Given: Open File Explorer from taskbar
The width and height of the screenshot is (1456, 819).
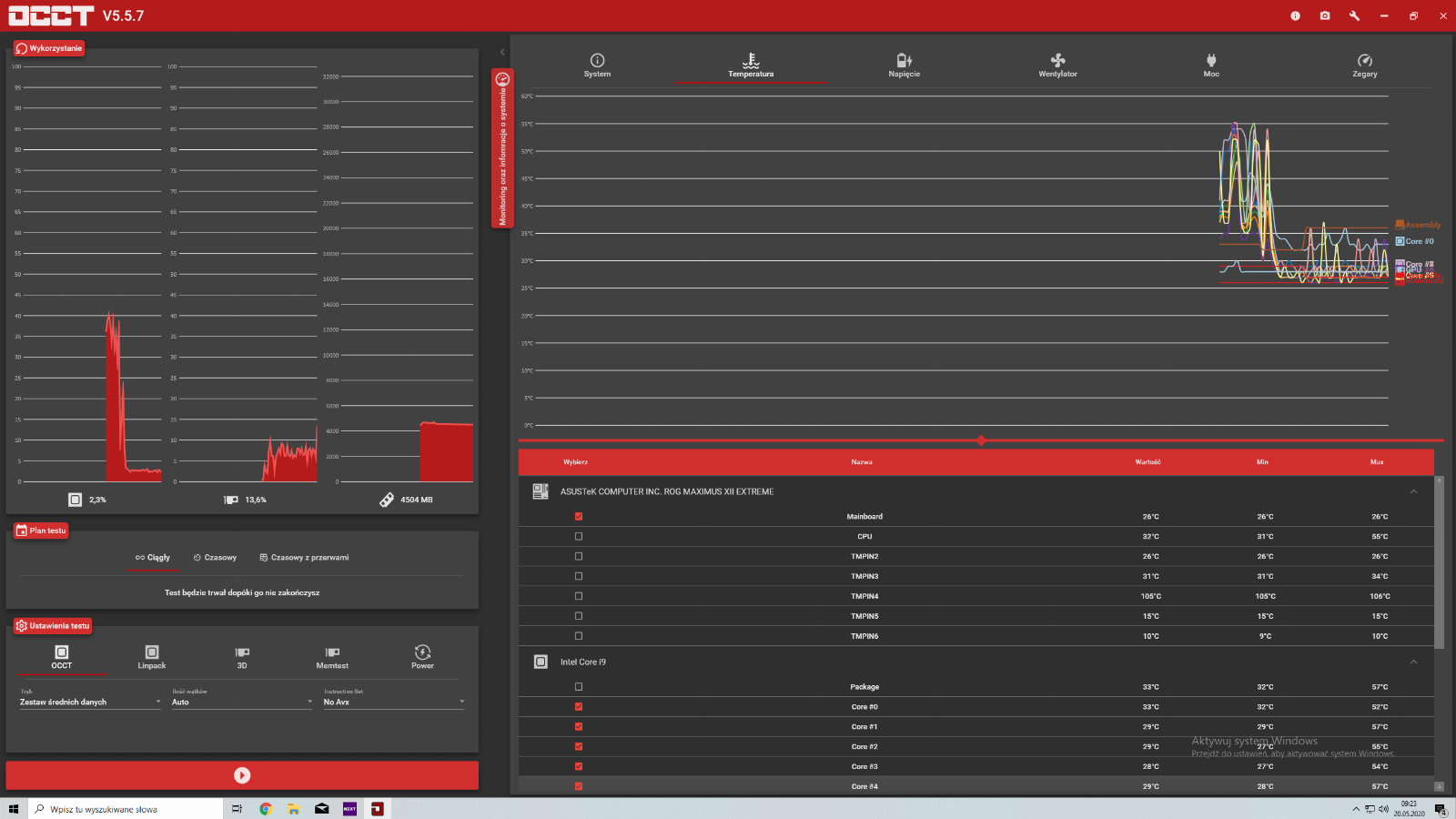Looking at the screenshot, I should tap(293, 809).
